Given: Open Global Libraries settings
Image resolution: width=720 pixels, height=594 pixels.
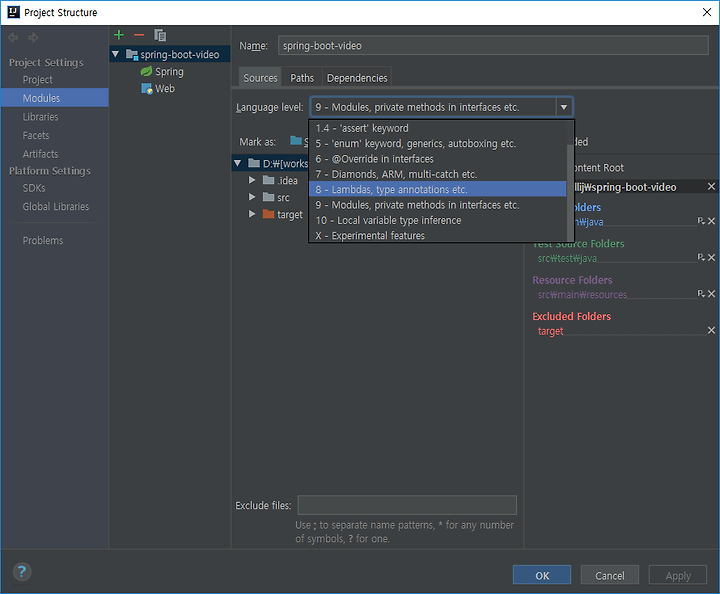Looking at the screenshot, I should tap(54, 206).
